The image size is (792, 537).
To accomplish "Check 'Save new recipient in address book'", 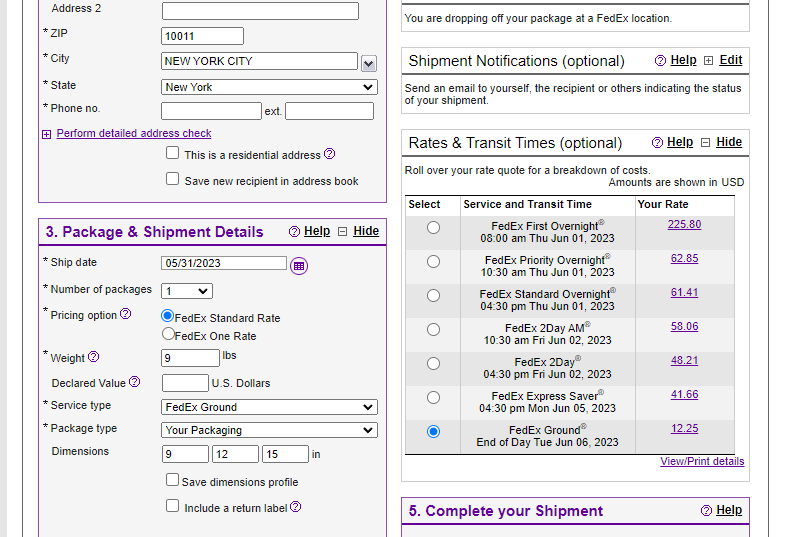I will click(172, 179).
